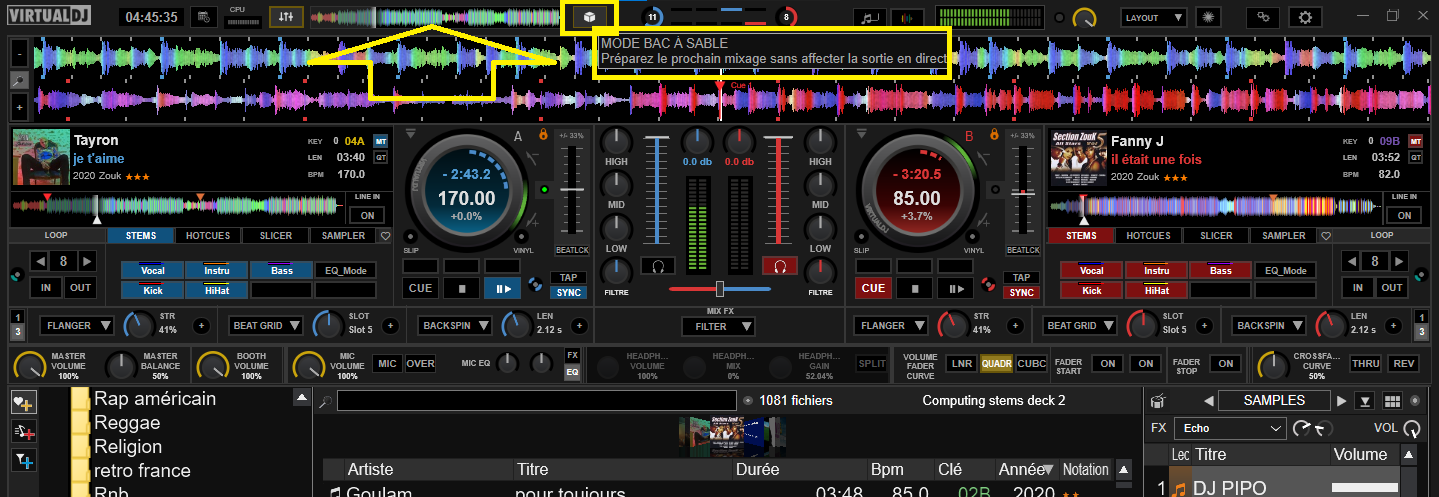Click the magnifier zoom icon left of waveforms

pos(20,79)
